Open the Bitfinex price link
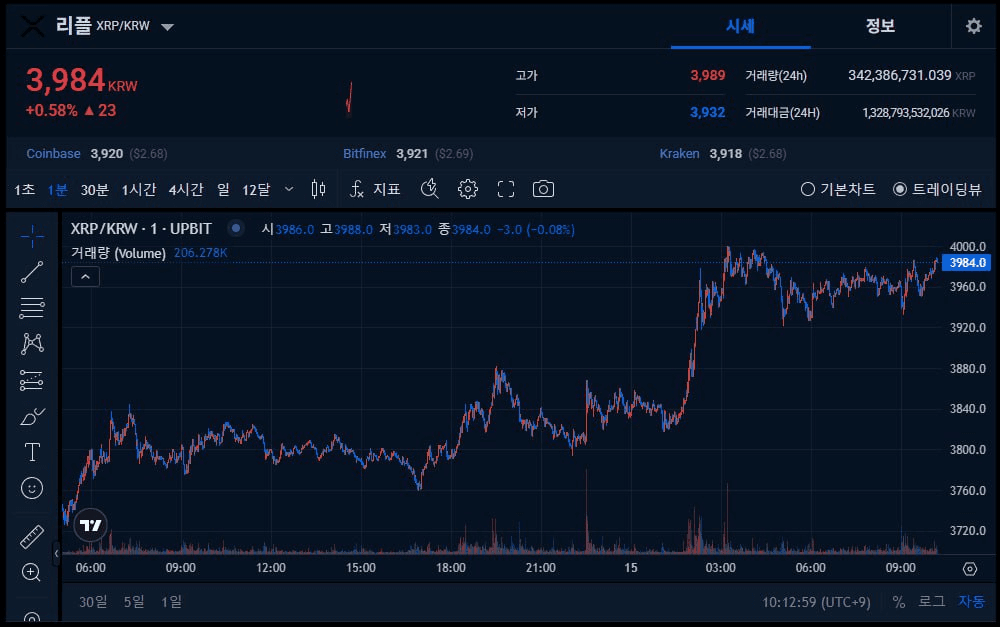 (x=364, y=154)
